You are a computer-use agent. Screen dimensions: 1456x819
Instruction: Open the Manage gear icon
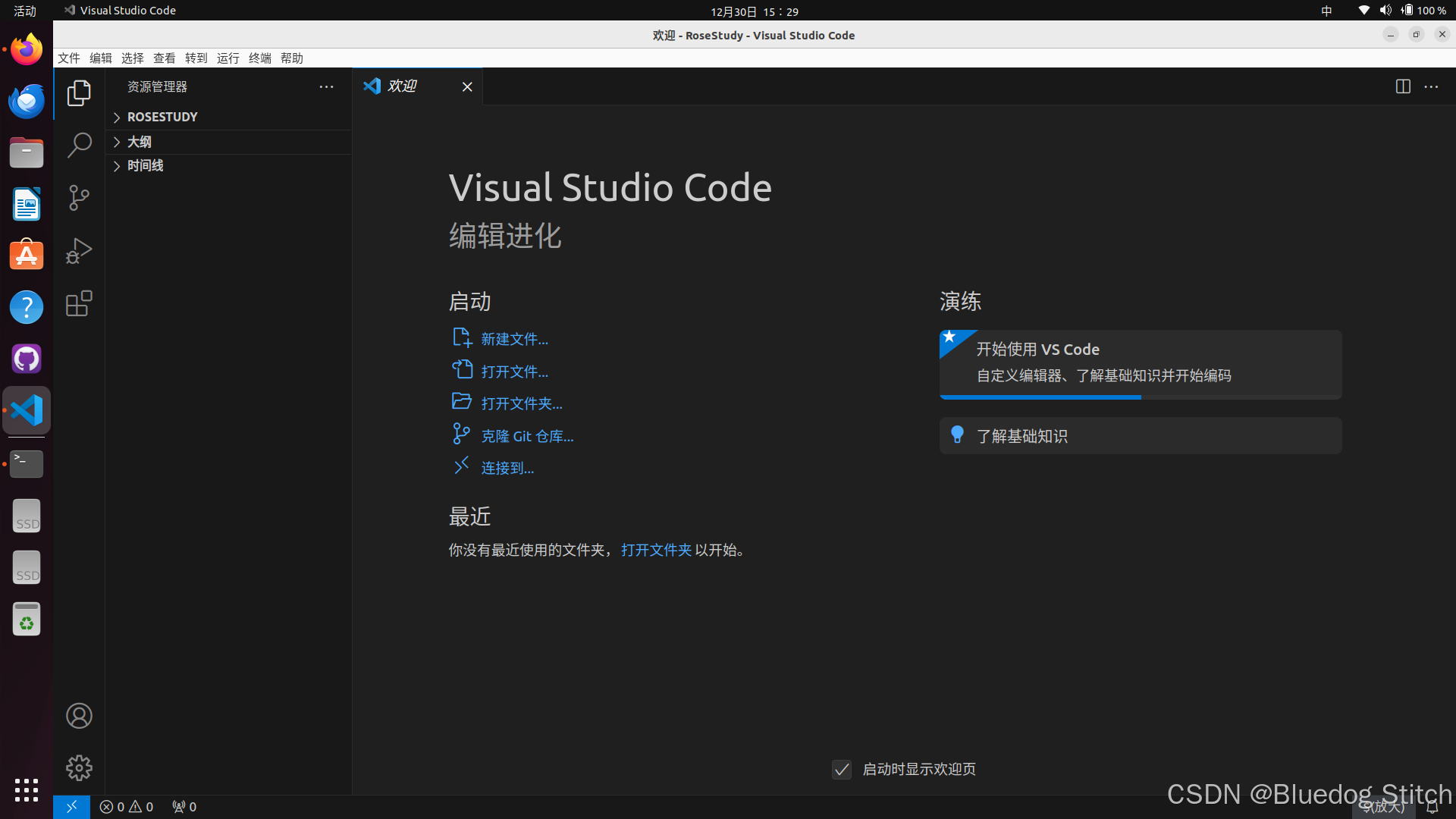[79, 767]
